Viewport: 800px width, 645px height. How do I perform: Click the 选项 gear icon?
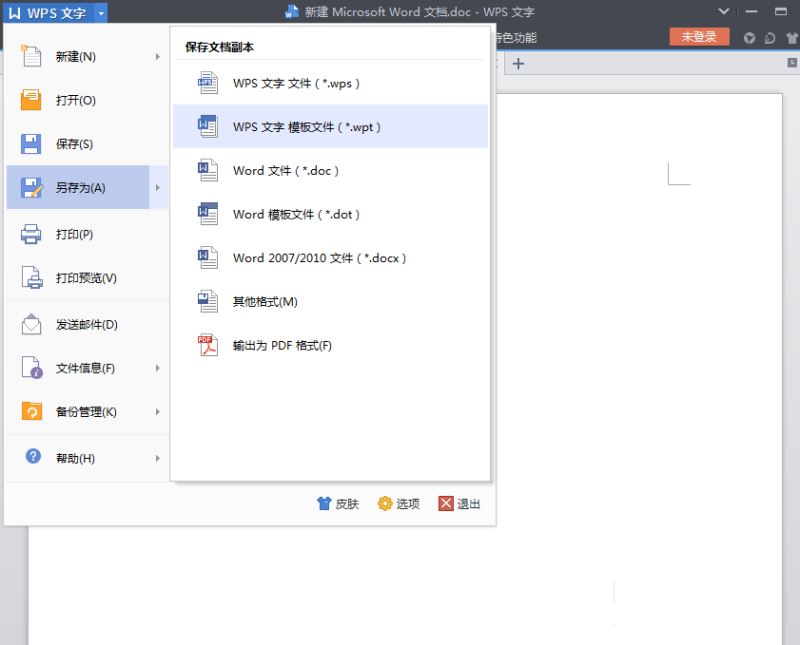pos(385,504)
